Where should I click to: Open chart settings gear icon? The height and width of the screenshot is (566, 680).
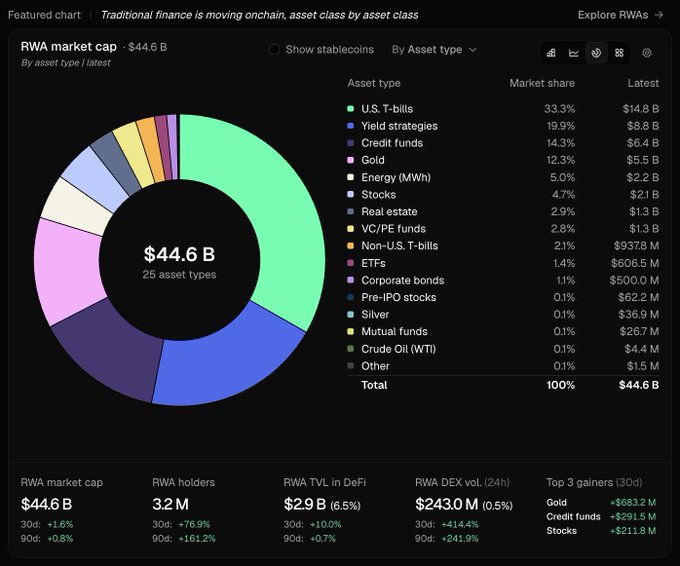point(647,53)
